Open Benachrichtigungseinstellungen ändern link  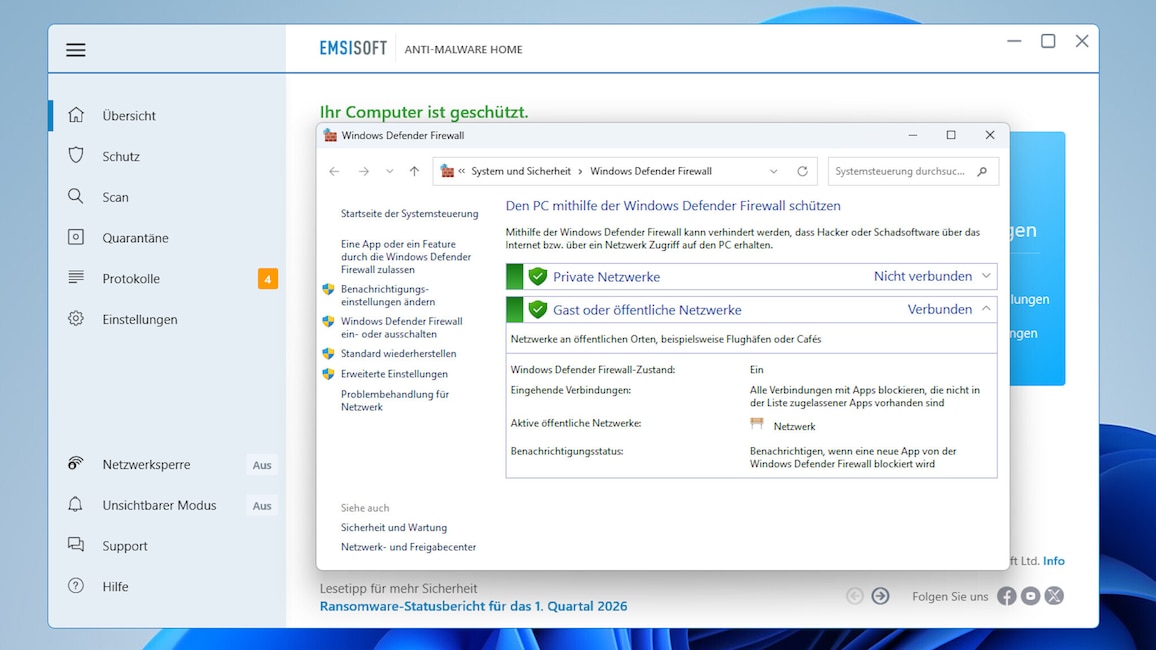tap(388, 296)
